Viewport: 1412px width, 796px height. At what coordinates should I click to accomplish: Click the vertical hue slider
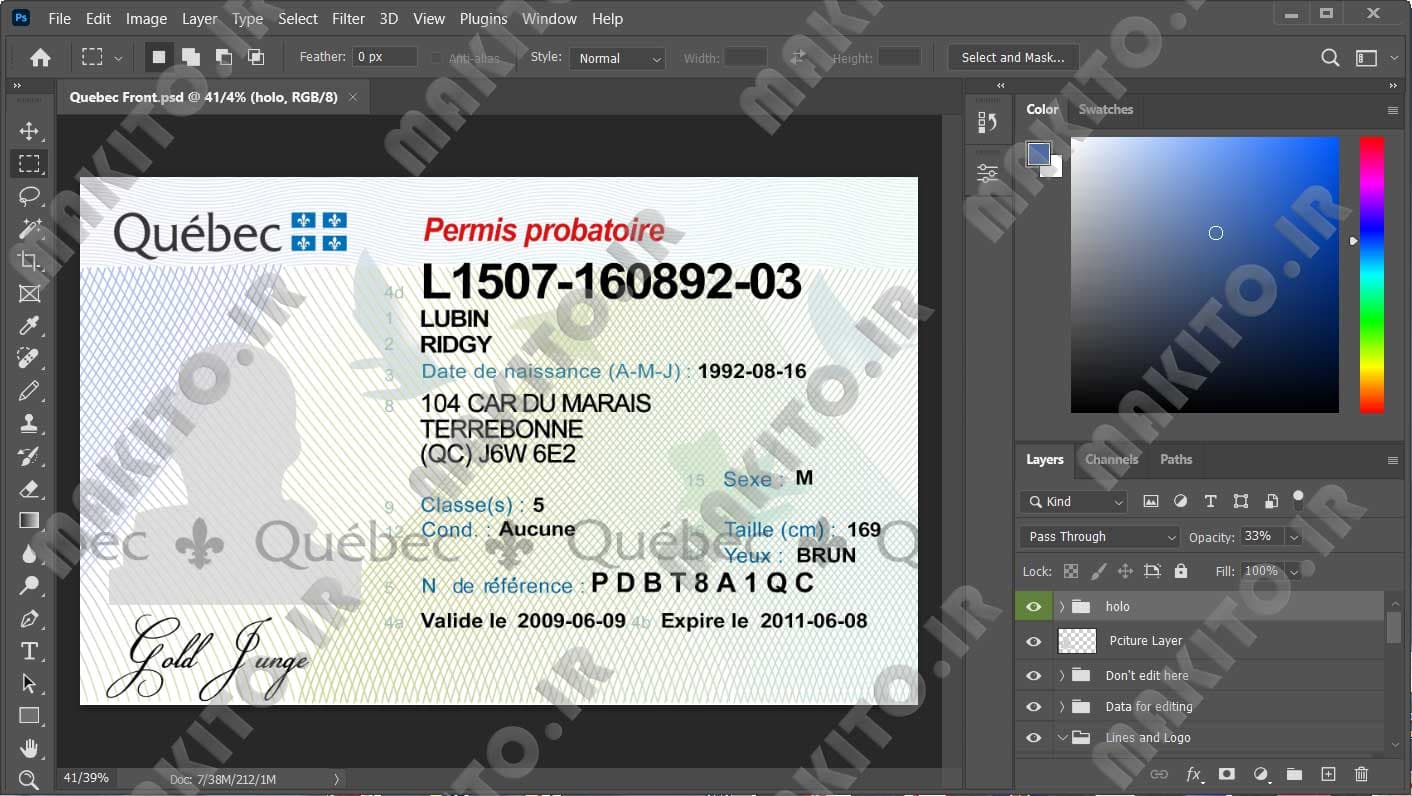(x=1372, y=274)
